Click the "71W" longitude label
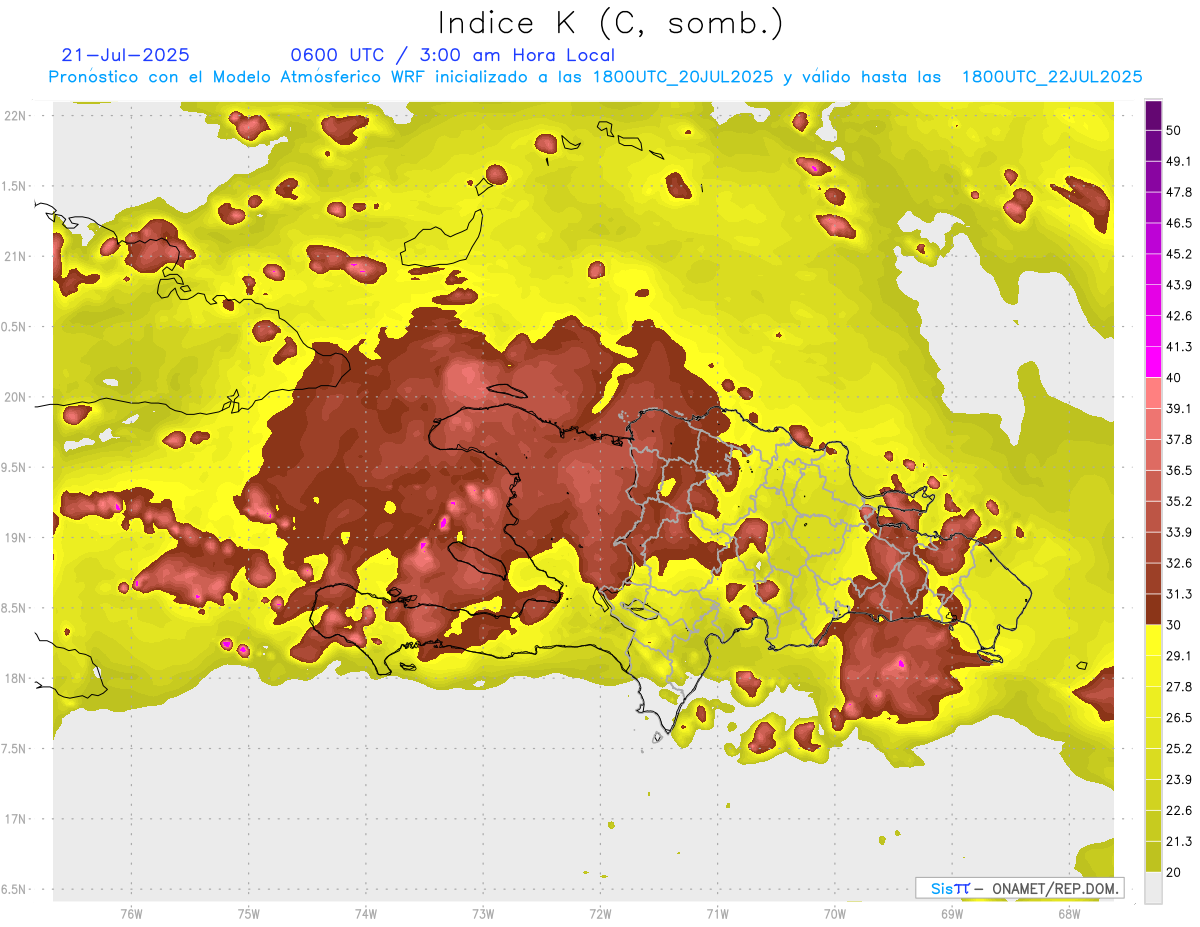 (717, 914)
